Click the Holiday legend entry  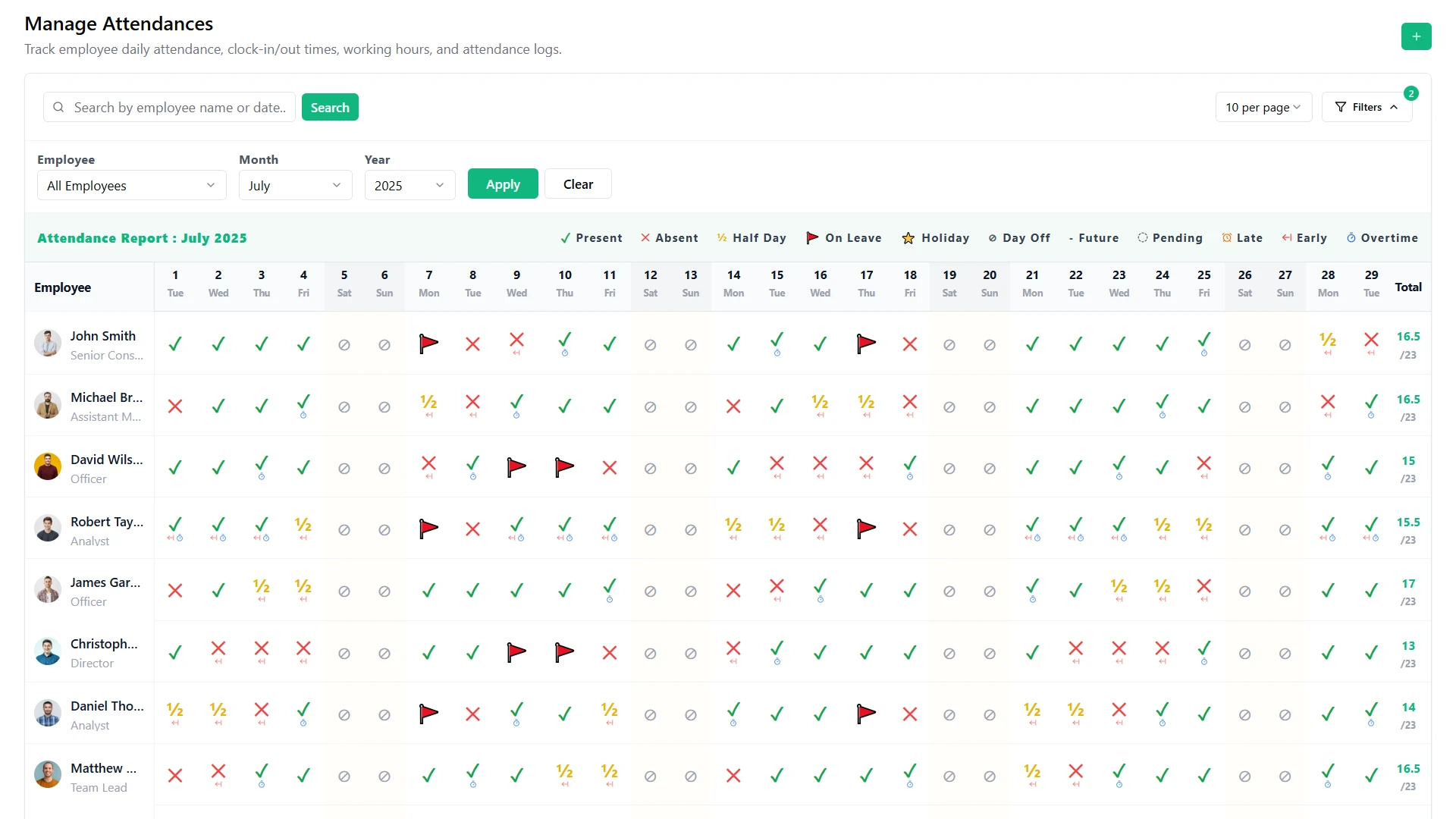pos(936,237)
